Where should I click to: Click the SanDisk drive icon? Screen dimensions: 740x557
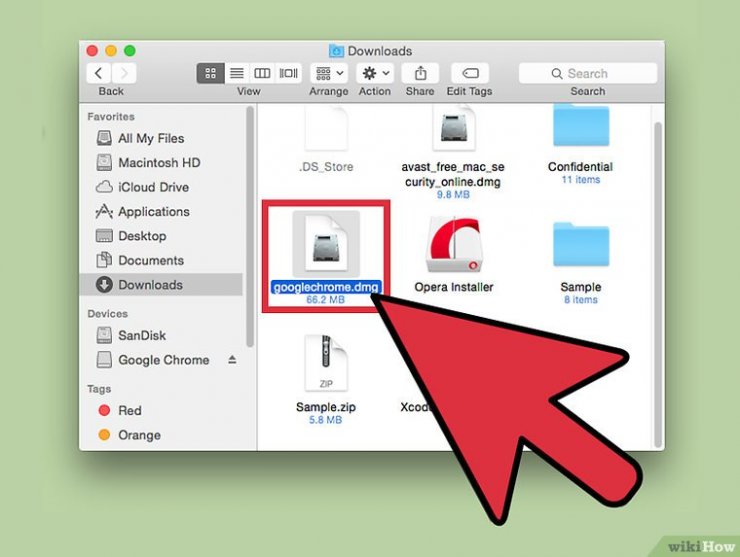104,335
